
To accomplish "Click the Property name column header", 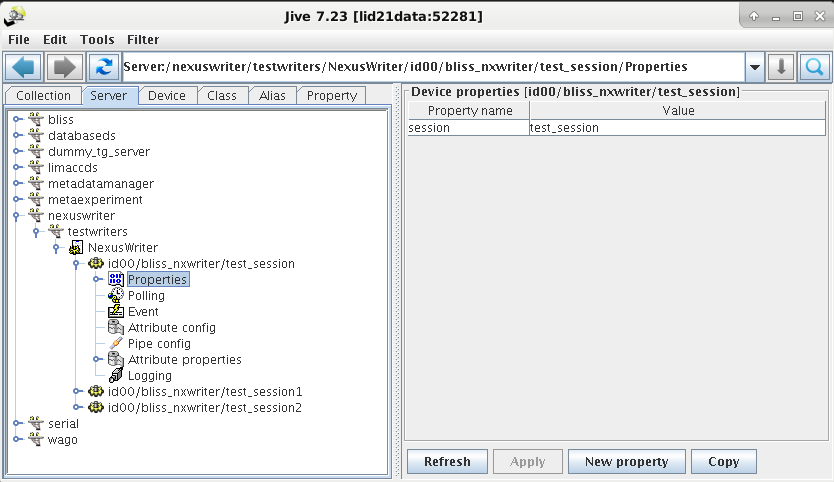I will tap(469, 111).
